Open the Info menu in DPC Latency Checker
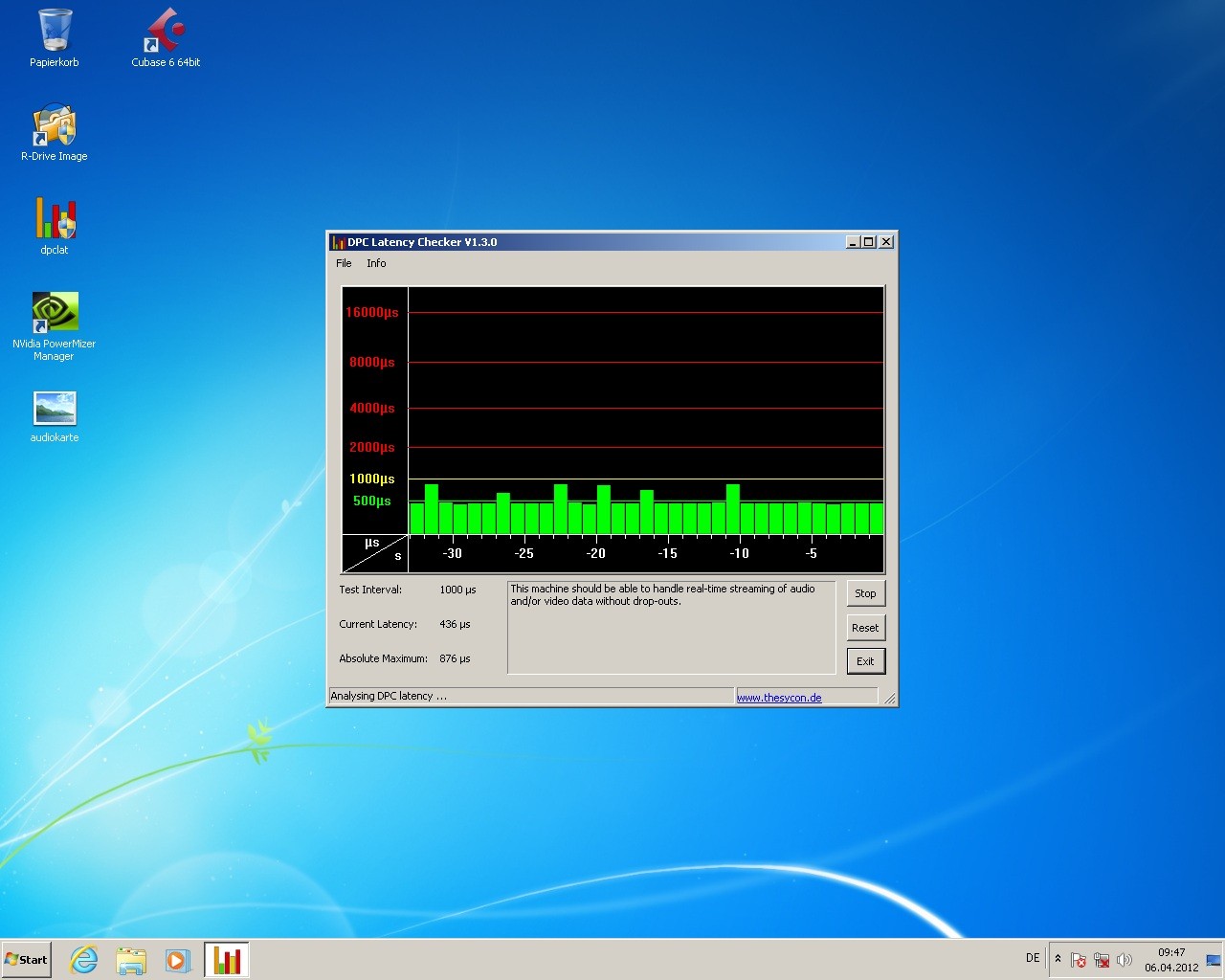 tap(376, 263)
